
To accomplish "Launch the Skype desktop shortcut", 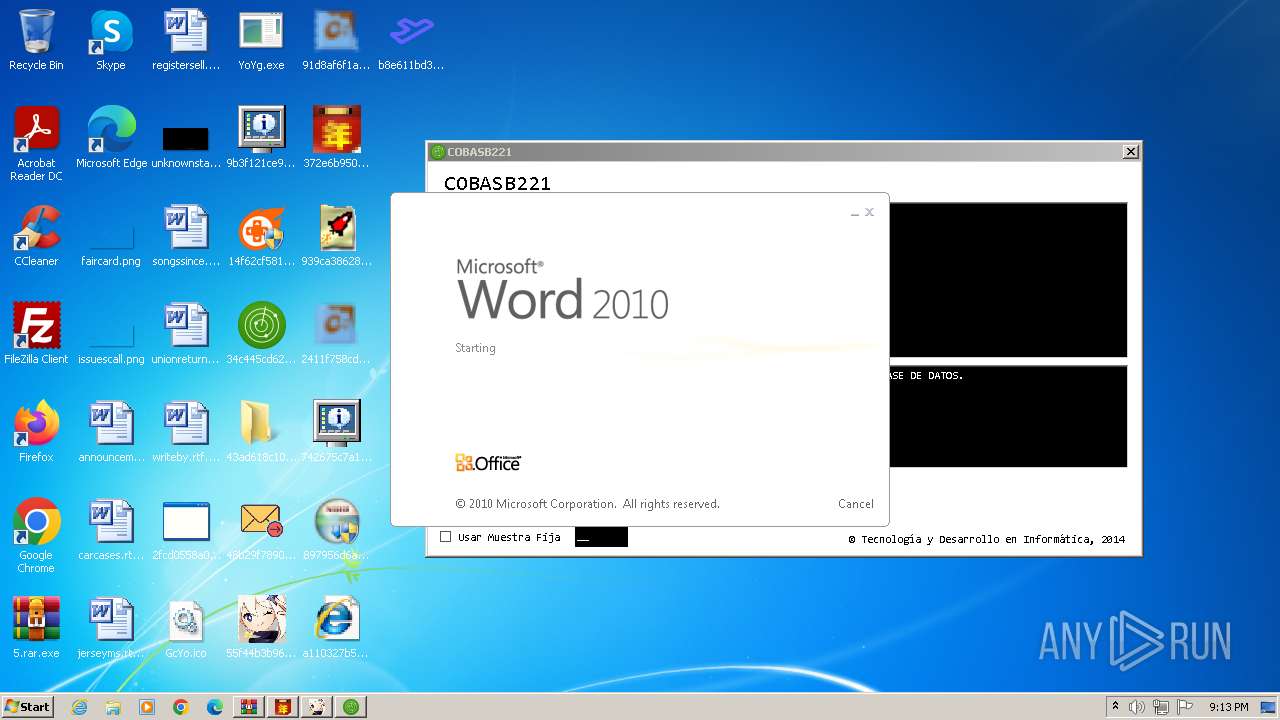I will 111,41.
